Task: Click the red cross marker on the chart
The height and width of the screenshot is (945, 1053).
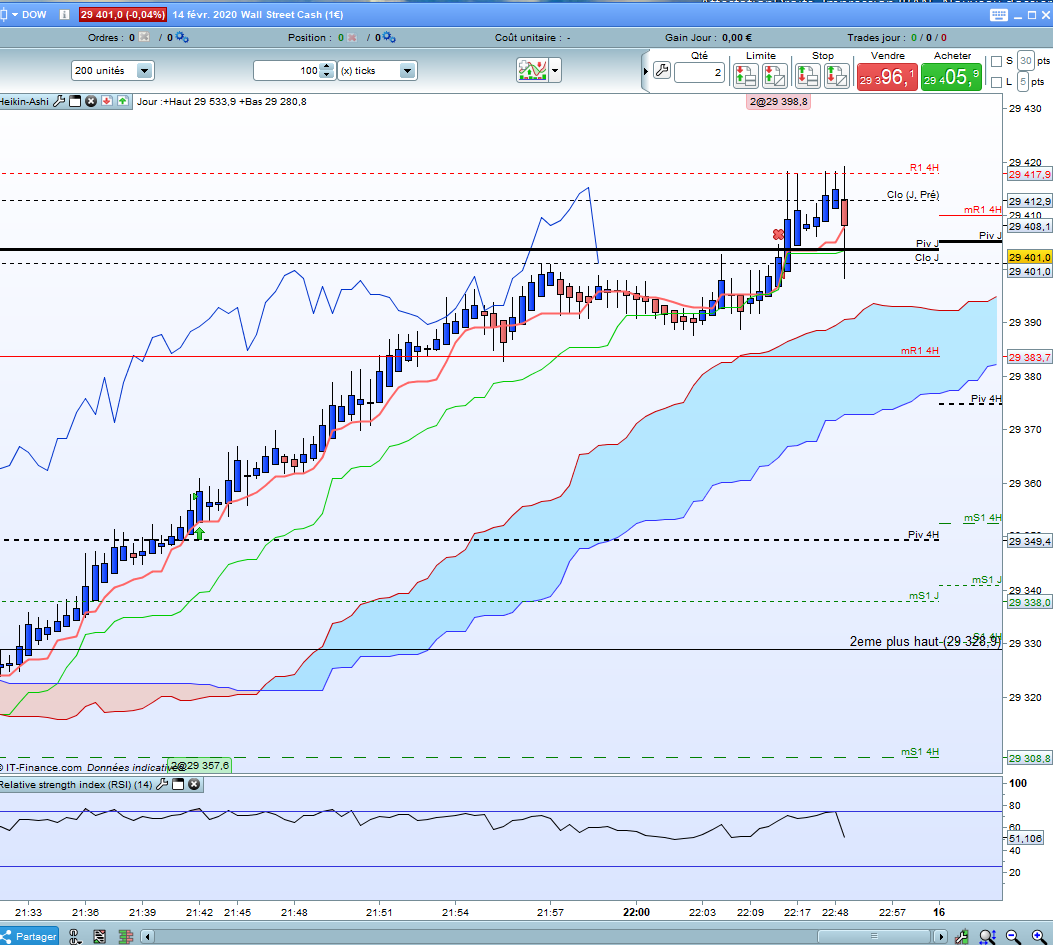Action: (x=778, y=234)
